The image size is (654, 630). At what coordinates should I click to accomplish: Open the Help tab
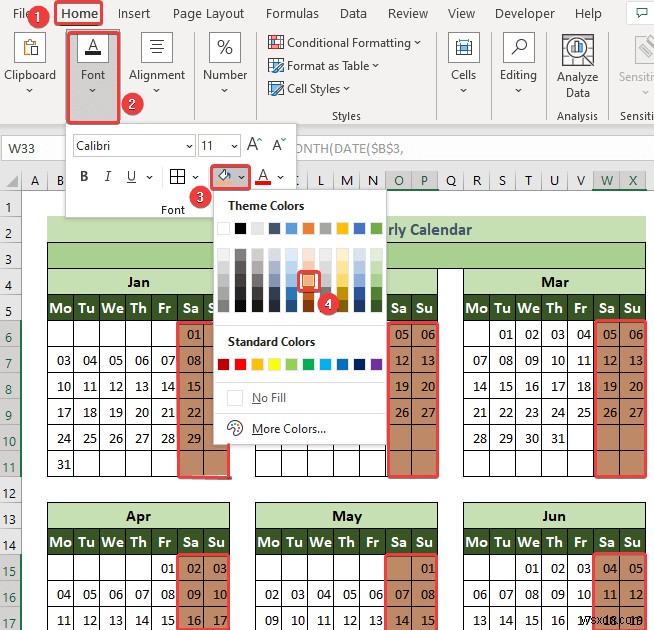(588, 13)
